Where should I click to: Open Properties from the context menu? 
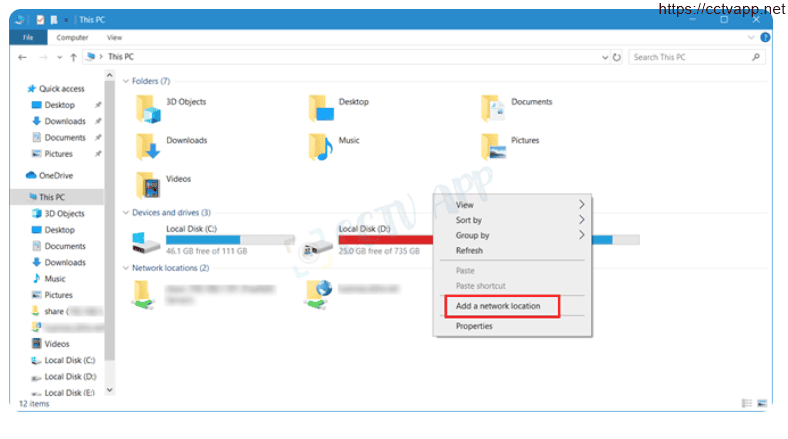tap(474, 326)
